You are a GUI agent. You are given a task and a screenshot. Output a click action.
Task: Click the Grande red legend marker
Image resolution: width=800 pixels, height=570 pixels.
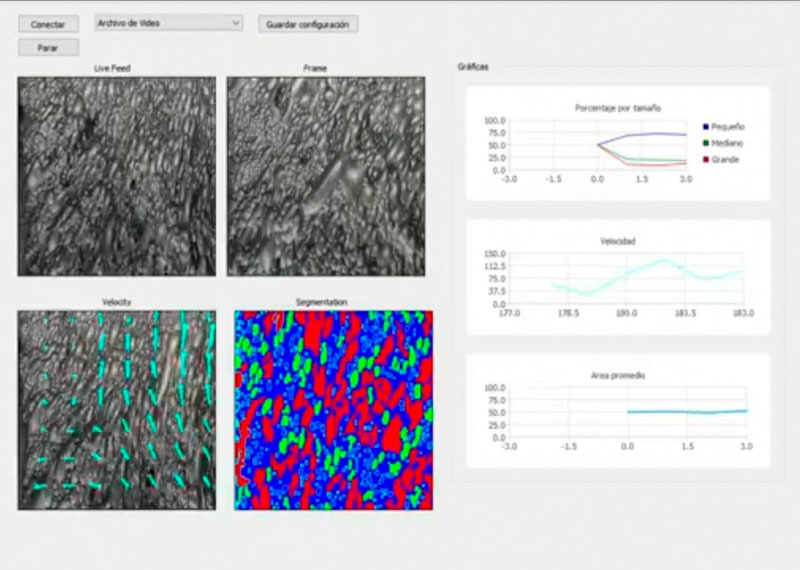[706, 159]
